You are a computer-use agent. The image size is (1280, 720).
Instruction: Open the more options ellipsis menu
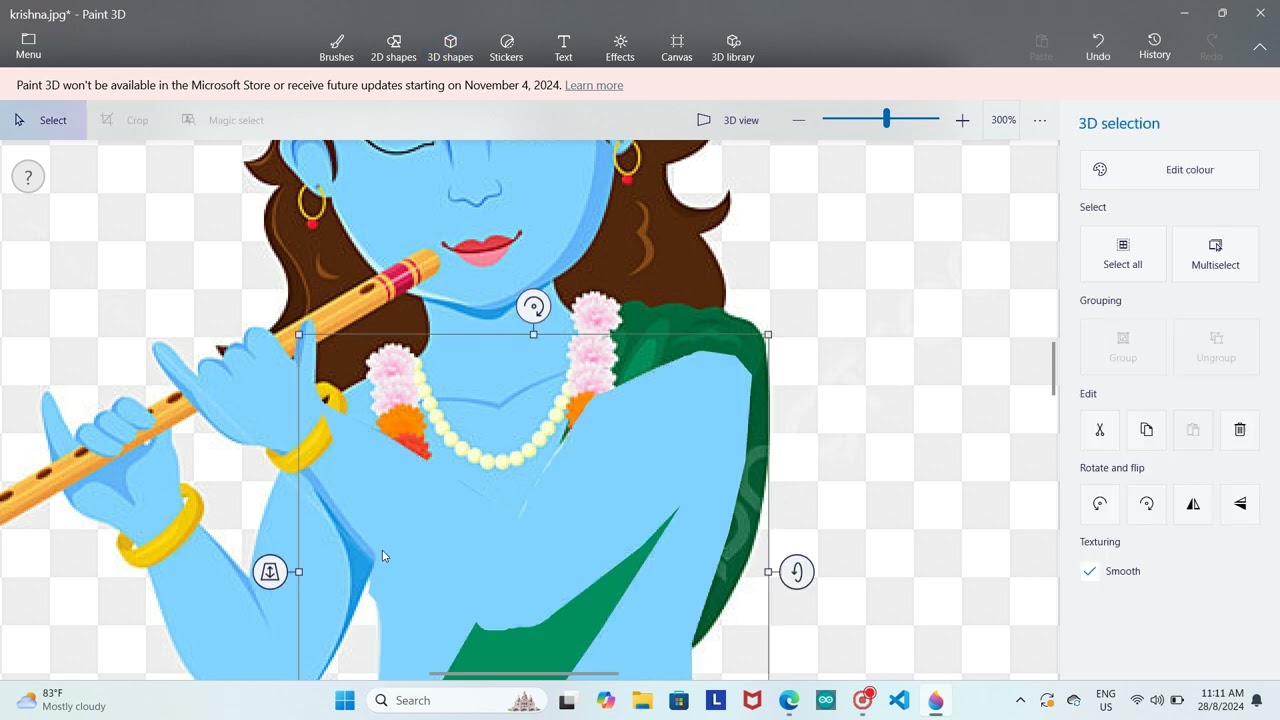[1040, 120]
